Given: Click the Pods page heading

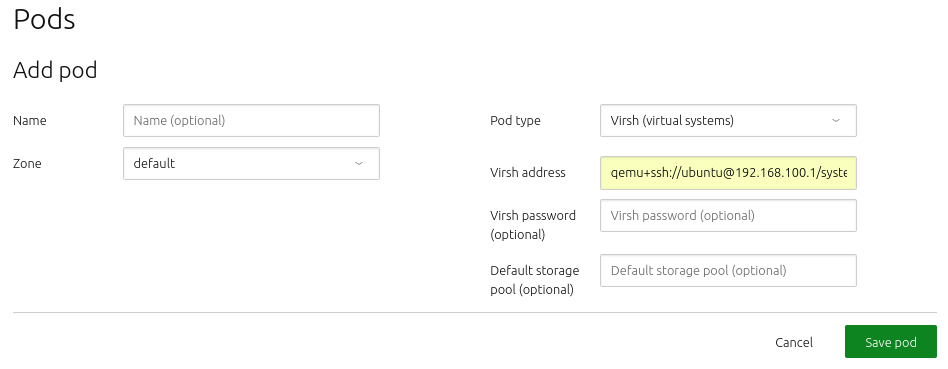Looking at the screenshot, I should coord(44,19).
